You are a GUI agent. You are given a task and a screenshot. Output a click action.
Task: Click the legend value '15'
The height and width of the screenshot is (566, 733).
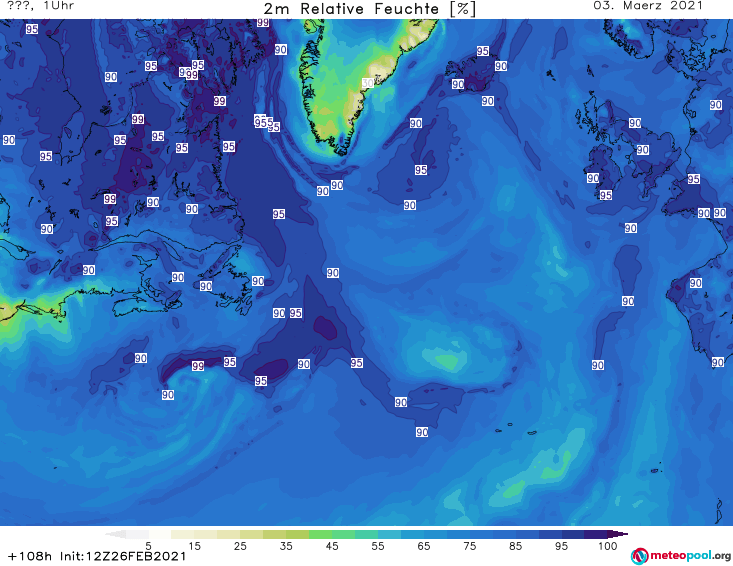click(194, 546)
